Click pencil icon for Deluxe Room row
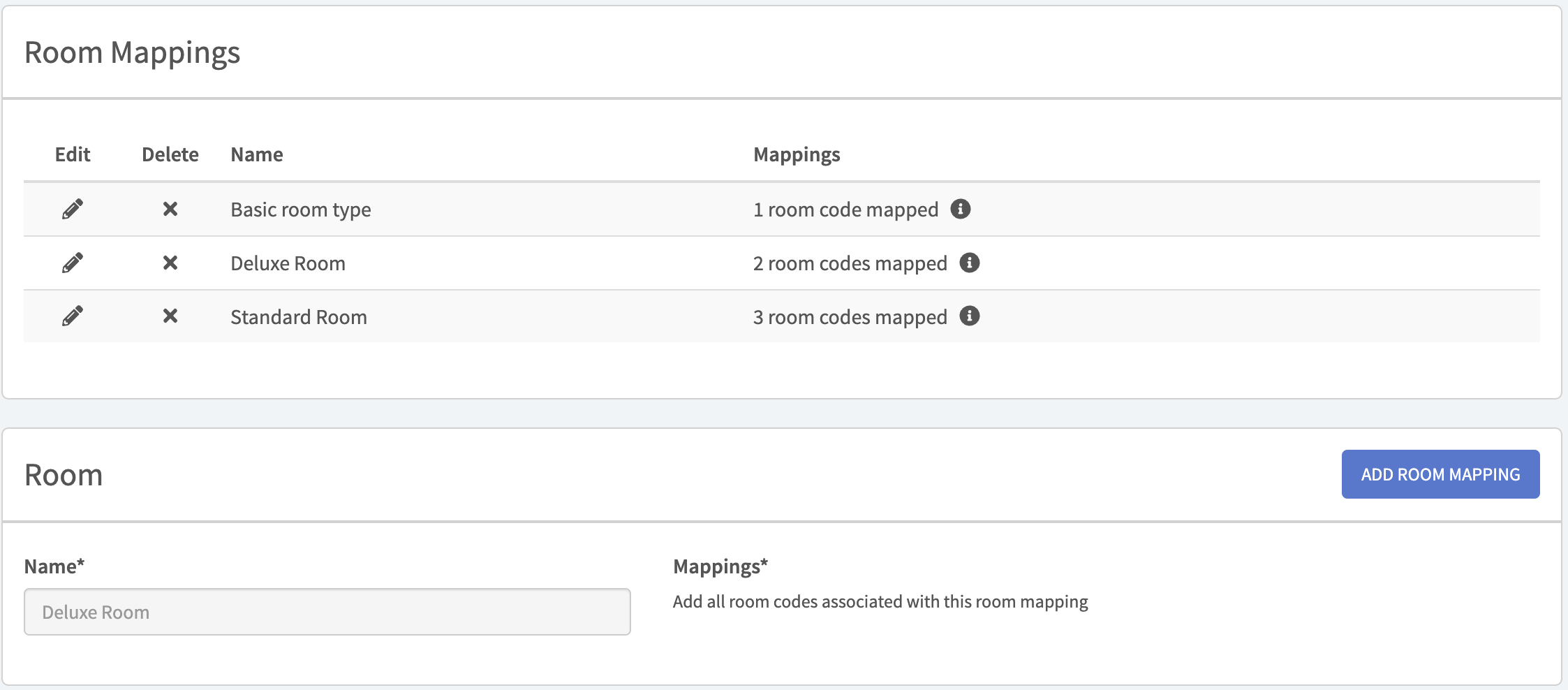The height and width of the screenshot is (690, 1568). pos(73,263)
